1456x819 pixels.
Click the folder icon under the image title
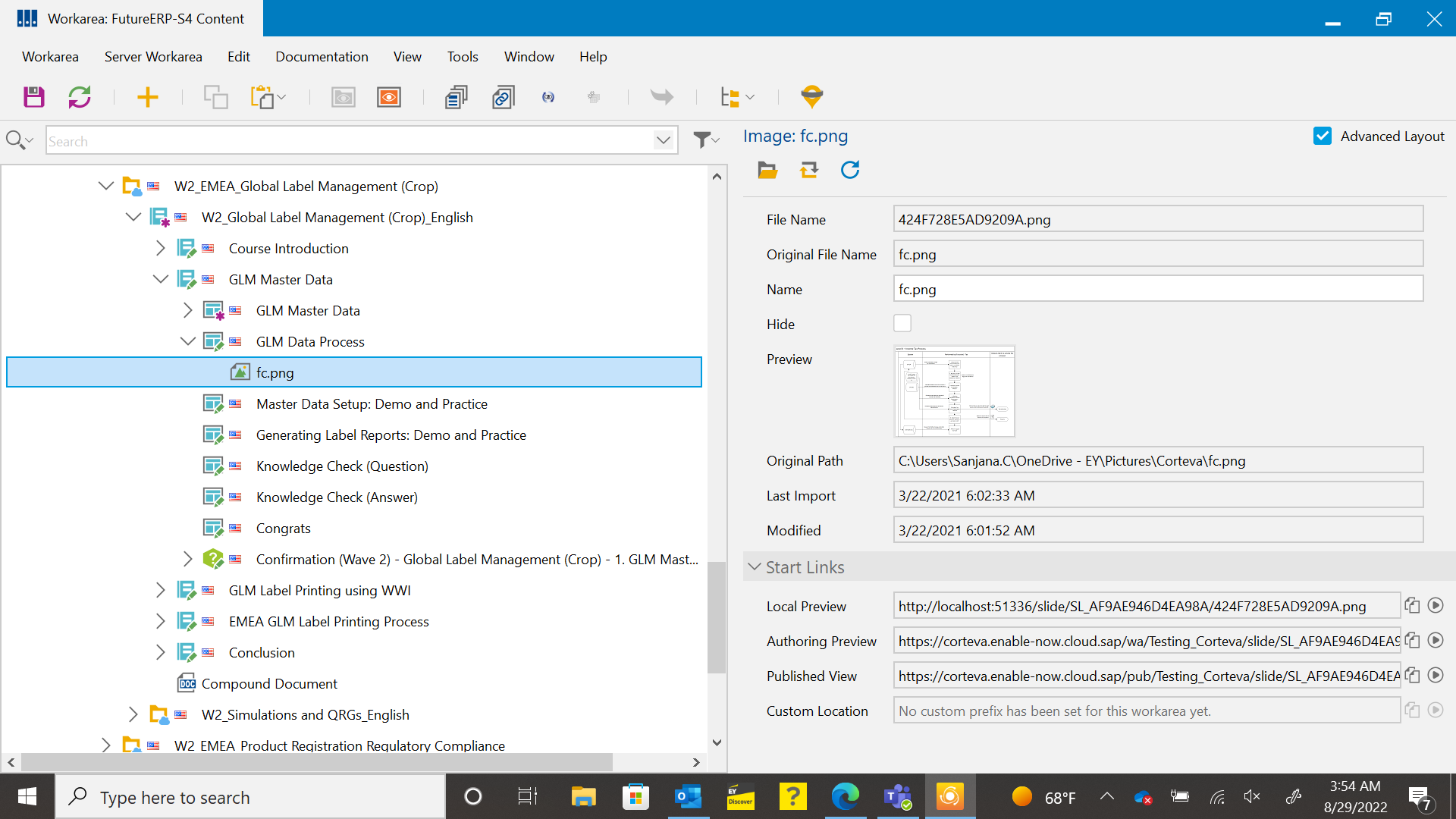767,170
